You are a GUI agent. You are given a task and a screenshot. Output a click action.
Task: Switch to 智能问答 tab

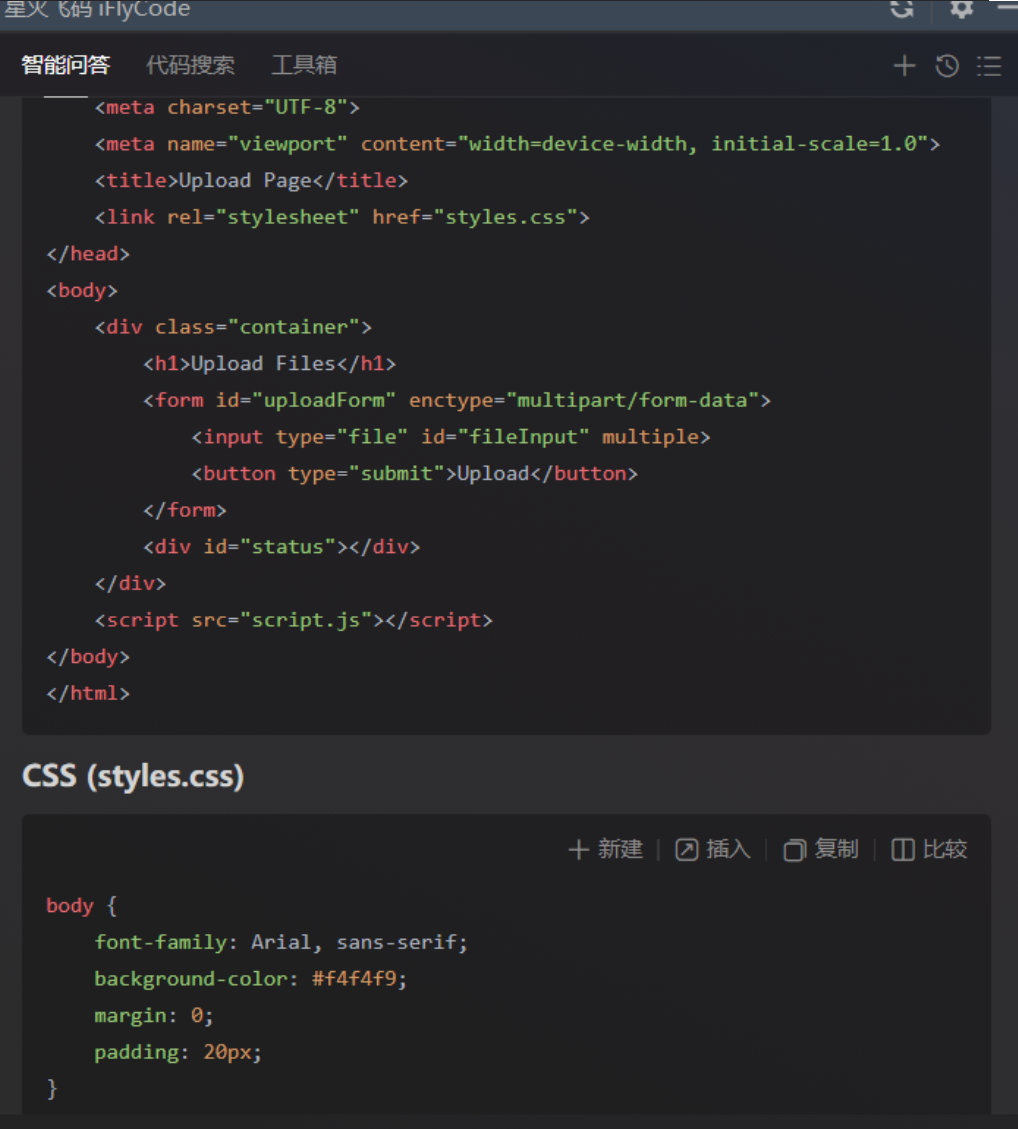pos(66,66)
